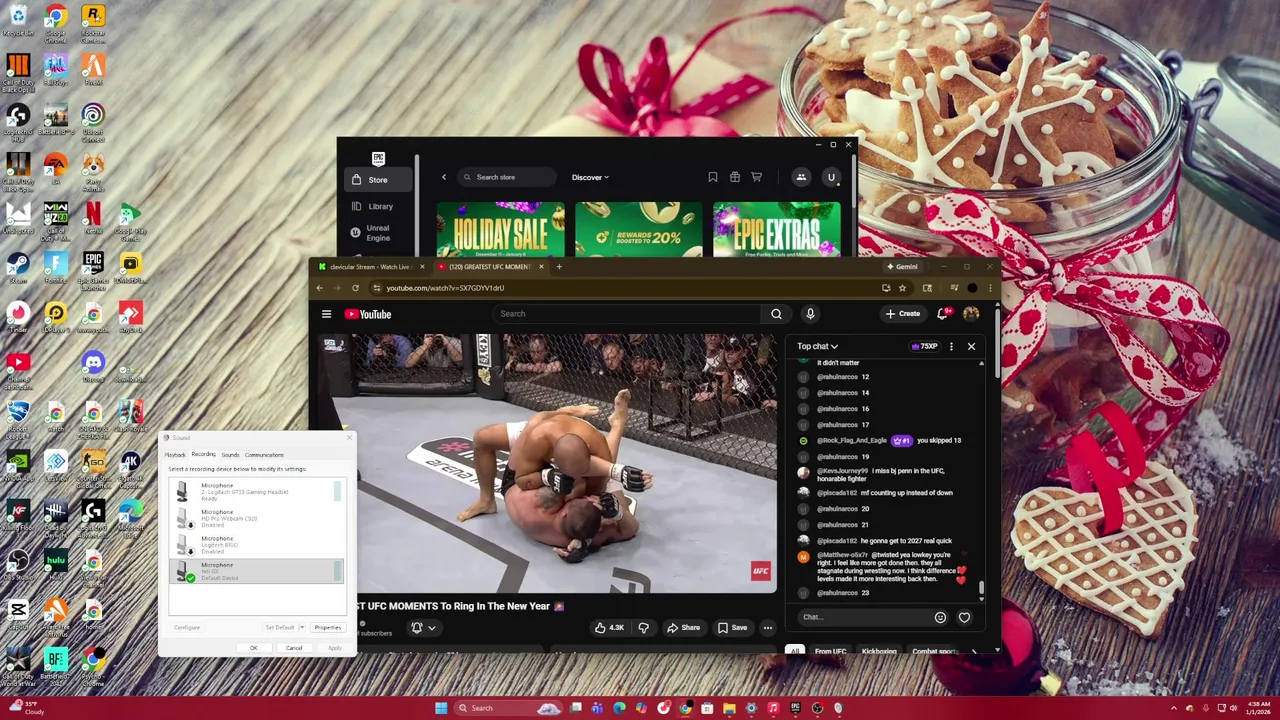Open friends icon in Epic Games launcher
This screenshot has height=720, width=1280.
(801, 177)
